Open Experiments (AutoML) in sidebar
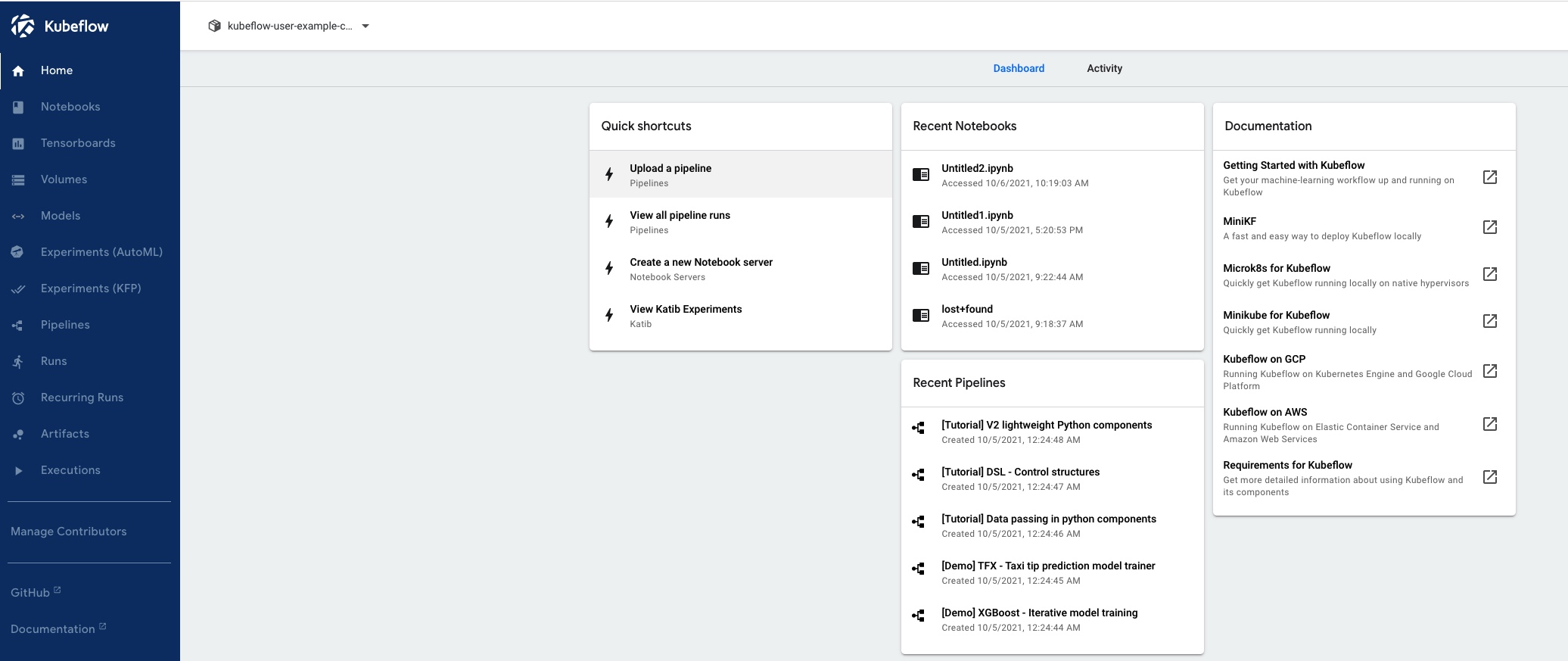 tap(90, 252)
